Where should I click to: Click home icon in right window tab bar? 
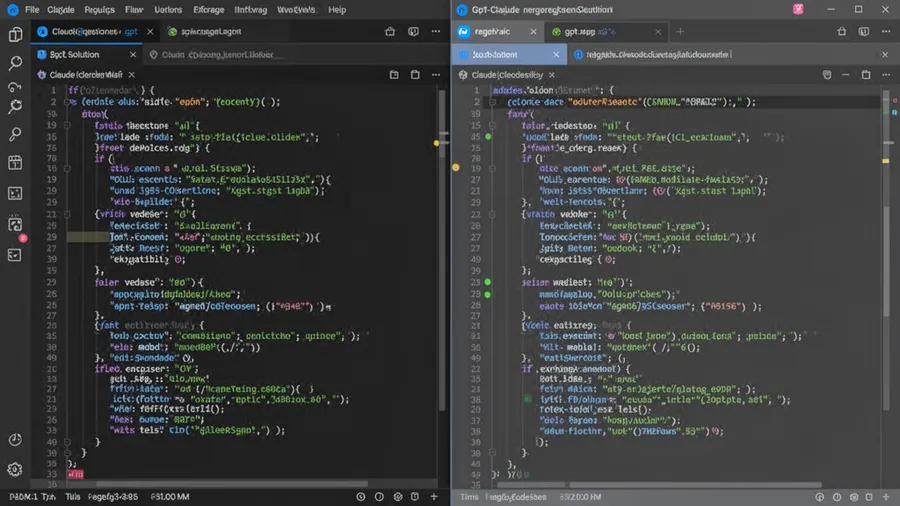(x=841, y=32)
